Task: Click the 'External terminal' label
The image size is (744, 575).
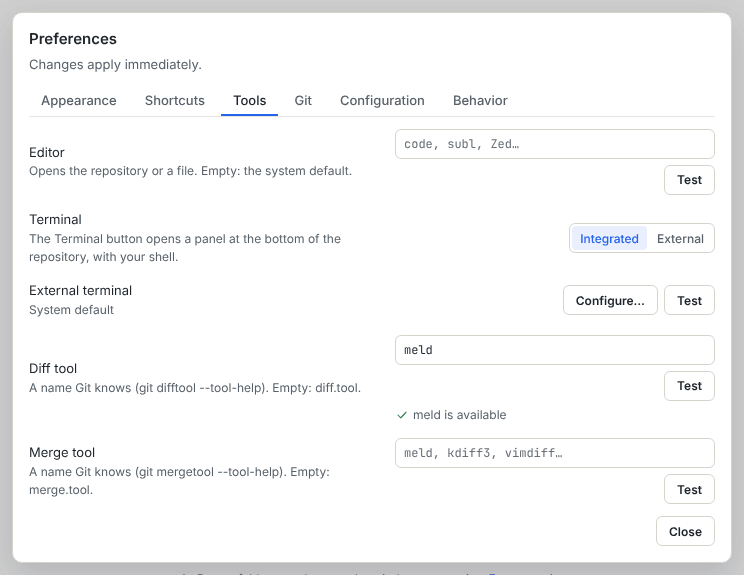Action: tap(80, 290)
